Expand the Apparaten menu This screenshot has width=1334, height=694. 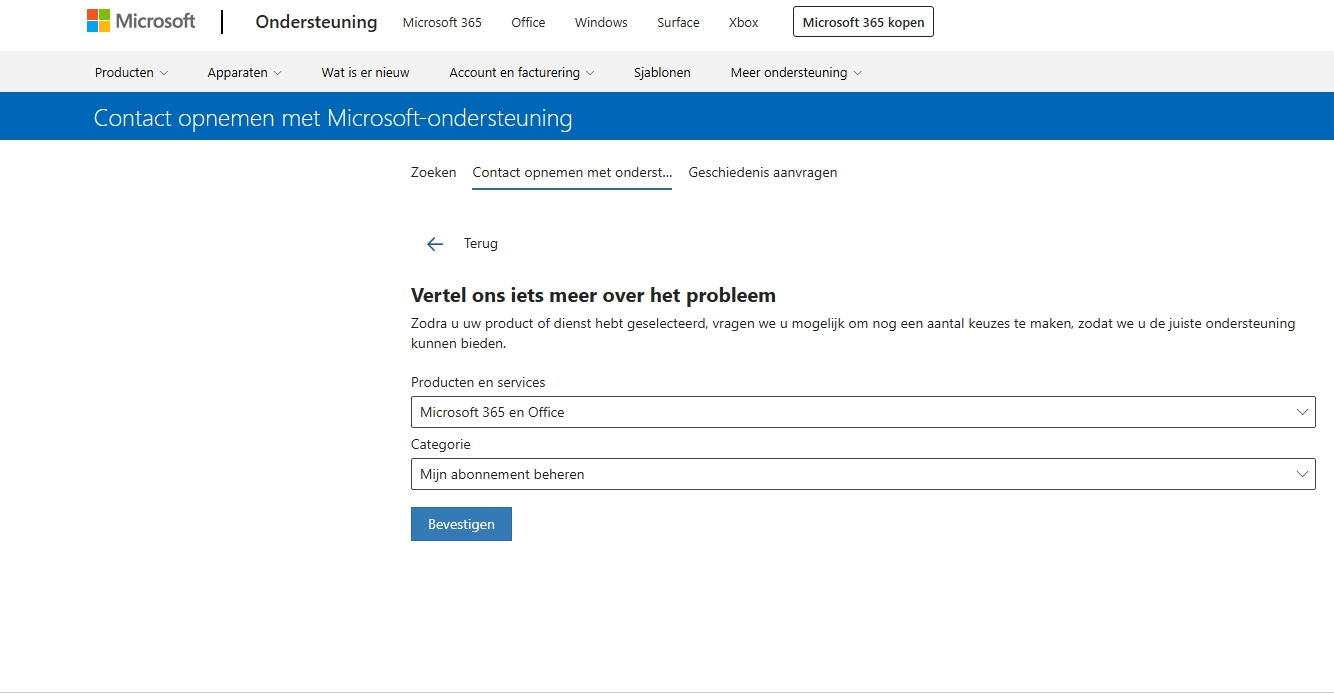(245, 72)
